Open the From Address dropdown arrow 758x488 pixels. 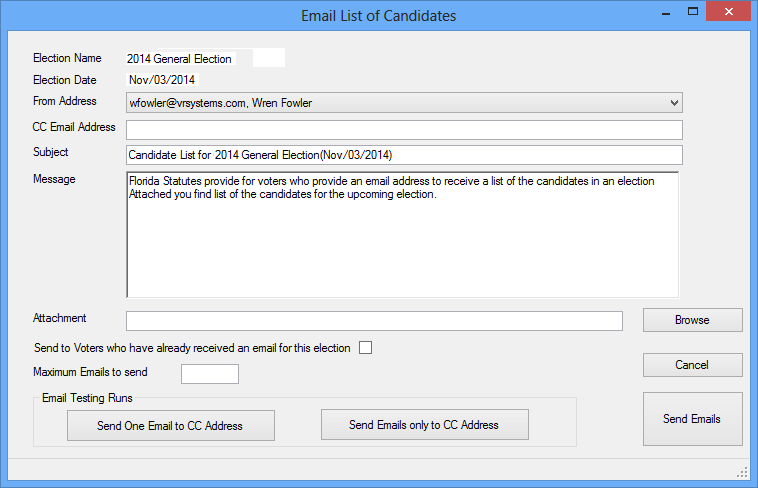pos(674,103)
